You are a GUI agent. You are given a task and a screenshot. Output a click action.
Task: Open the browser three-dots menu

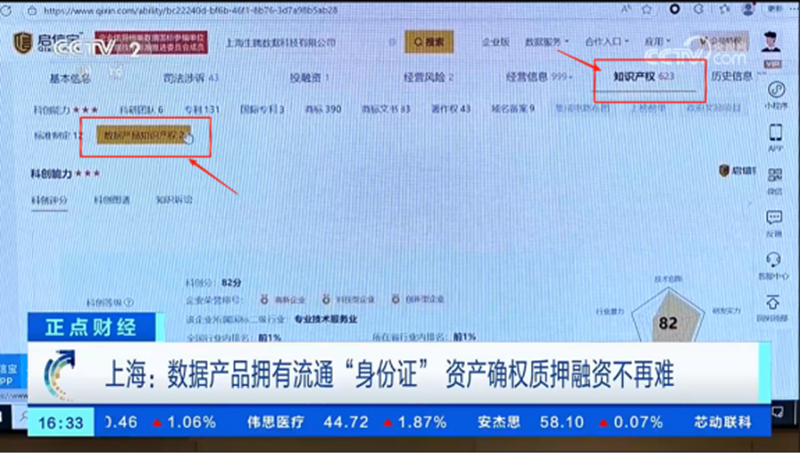point(793,9)
